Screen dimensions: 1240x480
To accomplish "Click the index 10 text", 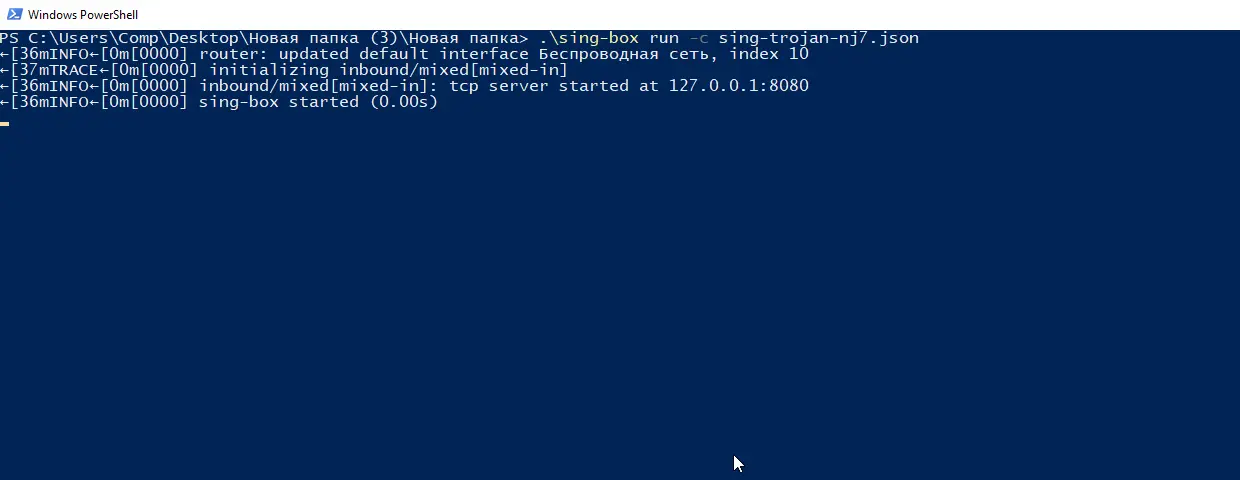I will 769,54.
